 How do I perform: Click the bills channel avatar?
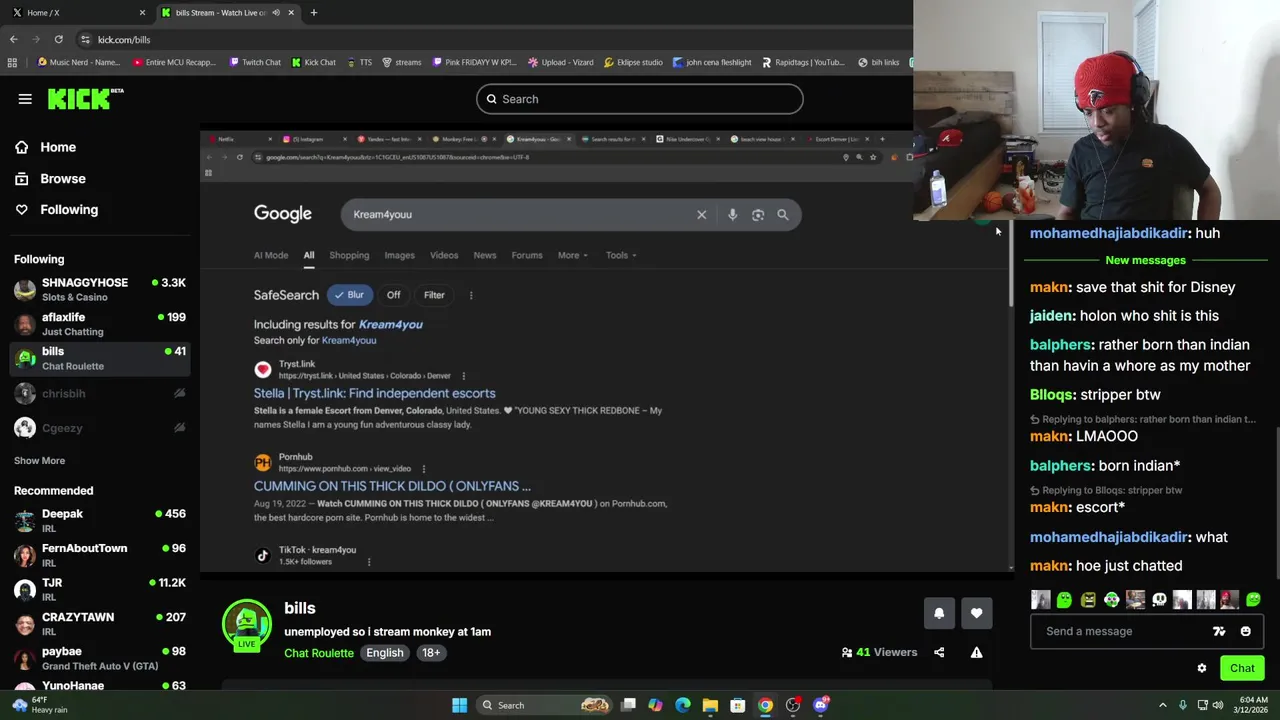coord(246,623)
